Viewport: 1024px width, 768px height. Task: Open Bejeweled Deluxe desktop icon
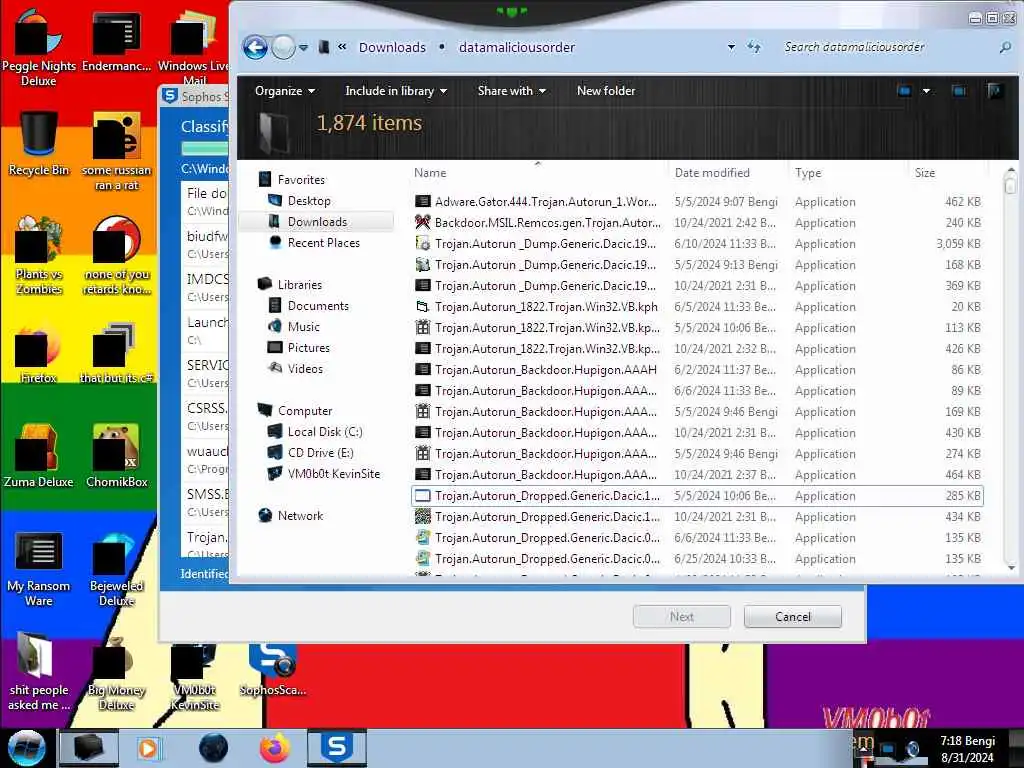click(x=117, y=570)
